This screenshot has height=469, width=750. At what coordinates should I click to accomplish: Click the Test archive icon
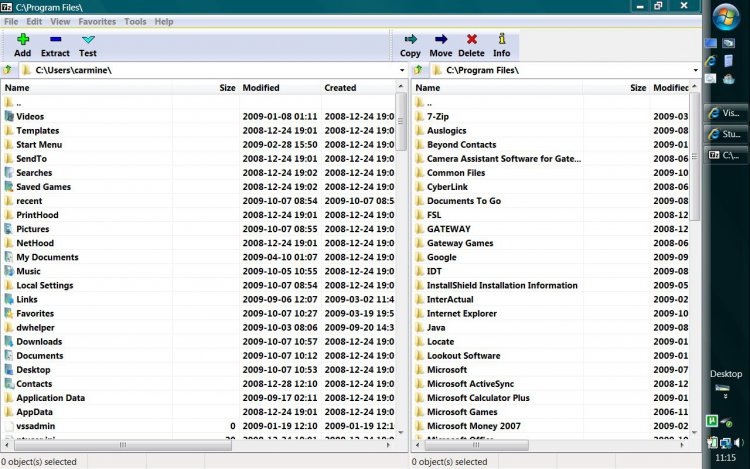(88, 39)
